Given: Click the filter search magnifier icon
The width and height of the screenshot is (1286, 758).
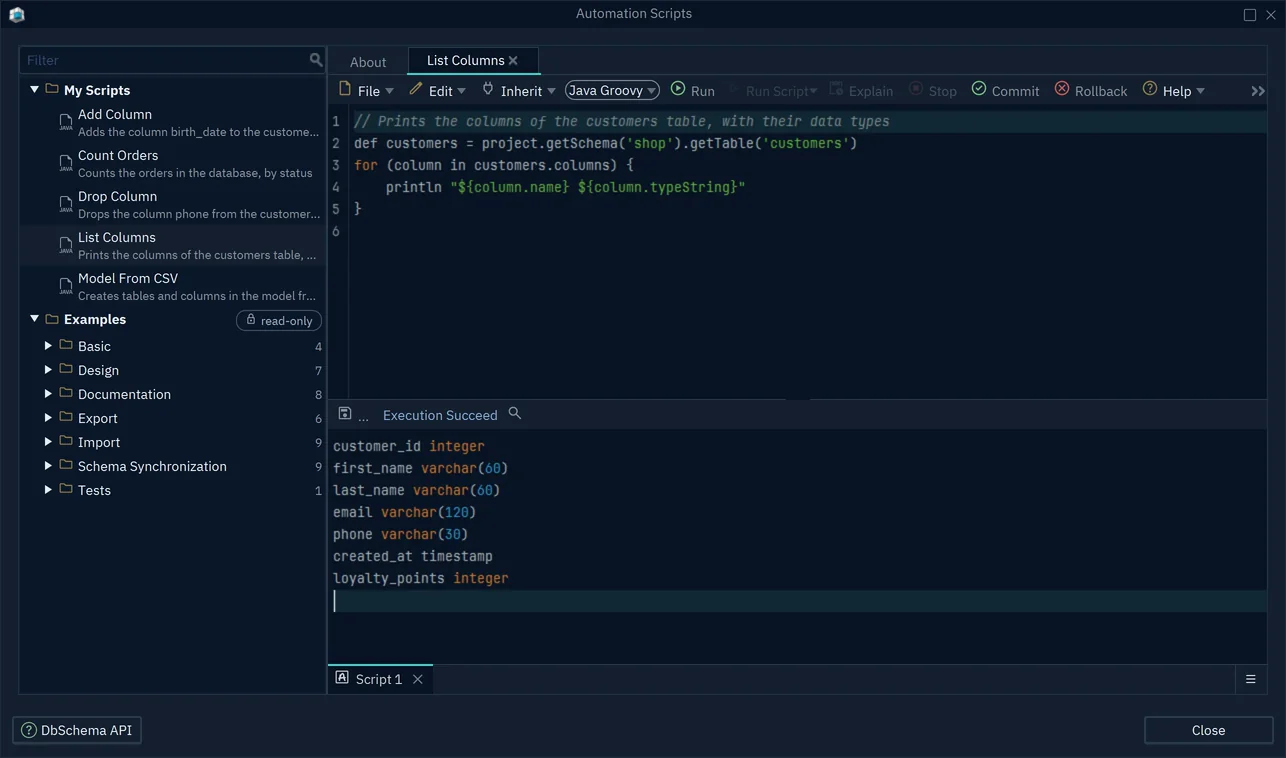Looking at the screenshot, I should [316, 60].
